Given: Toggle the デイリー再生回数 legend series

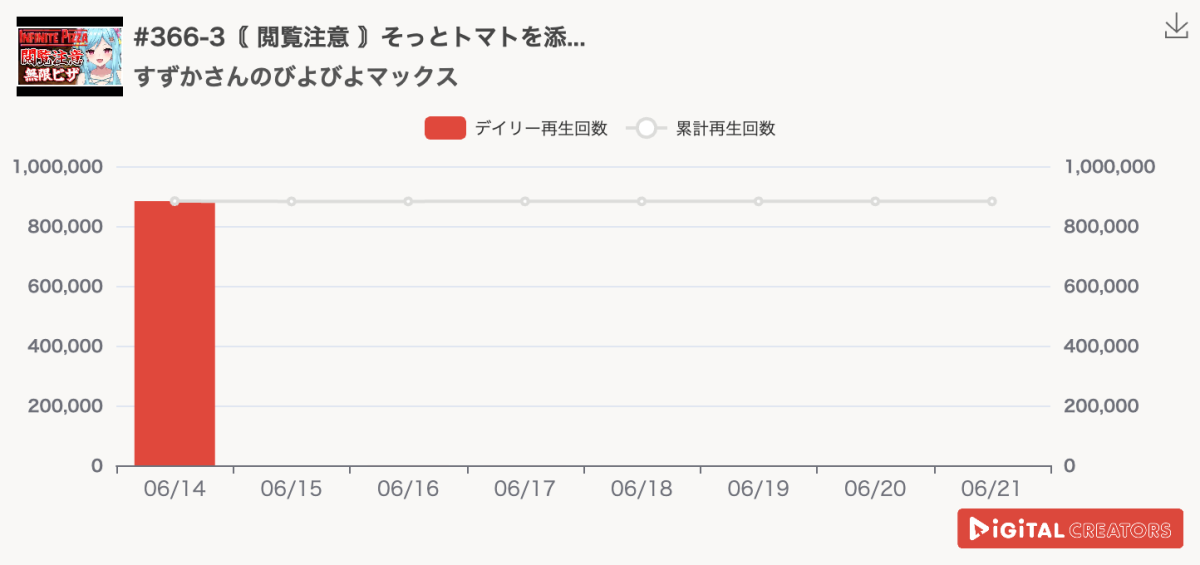Looking at the screenshot, I should (x=516, y=128).
